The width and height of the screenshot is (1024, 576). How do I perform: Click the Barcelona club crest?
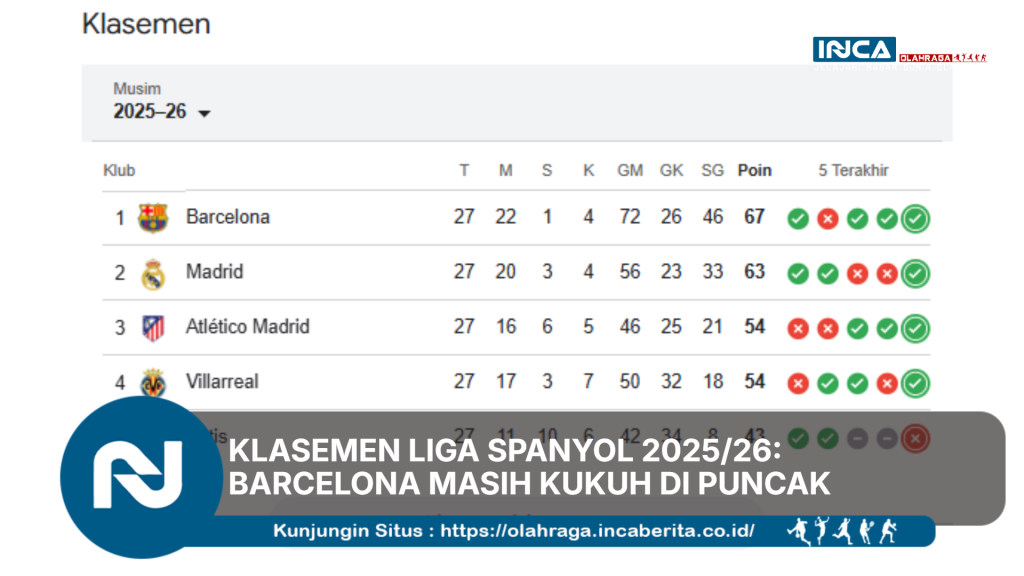[152, 217]
